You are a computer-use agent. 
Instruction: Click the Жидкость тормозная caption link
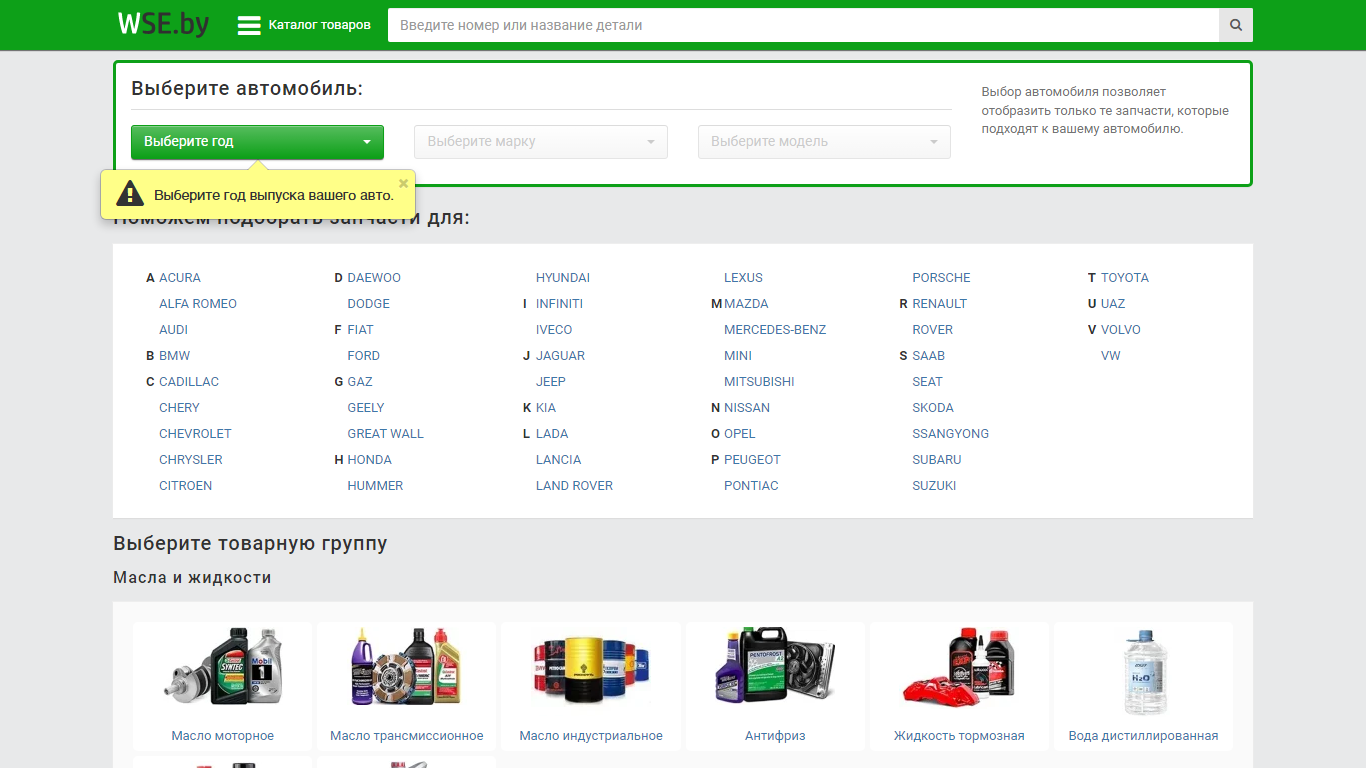pyautogui.click(x=959, y=736)
